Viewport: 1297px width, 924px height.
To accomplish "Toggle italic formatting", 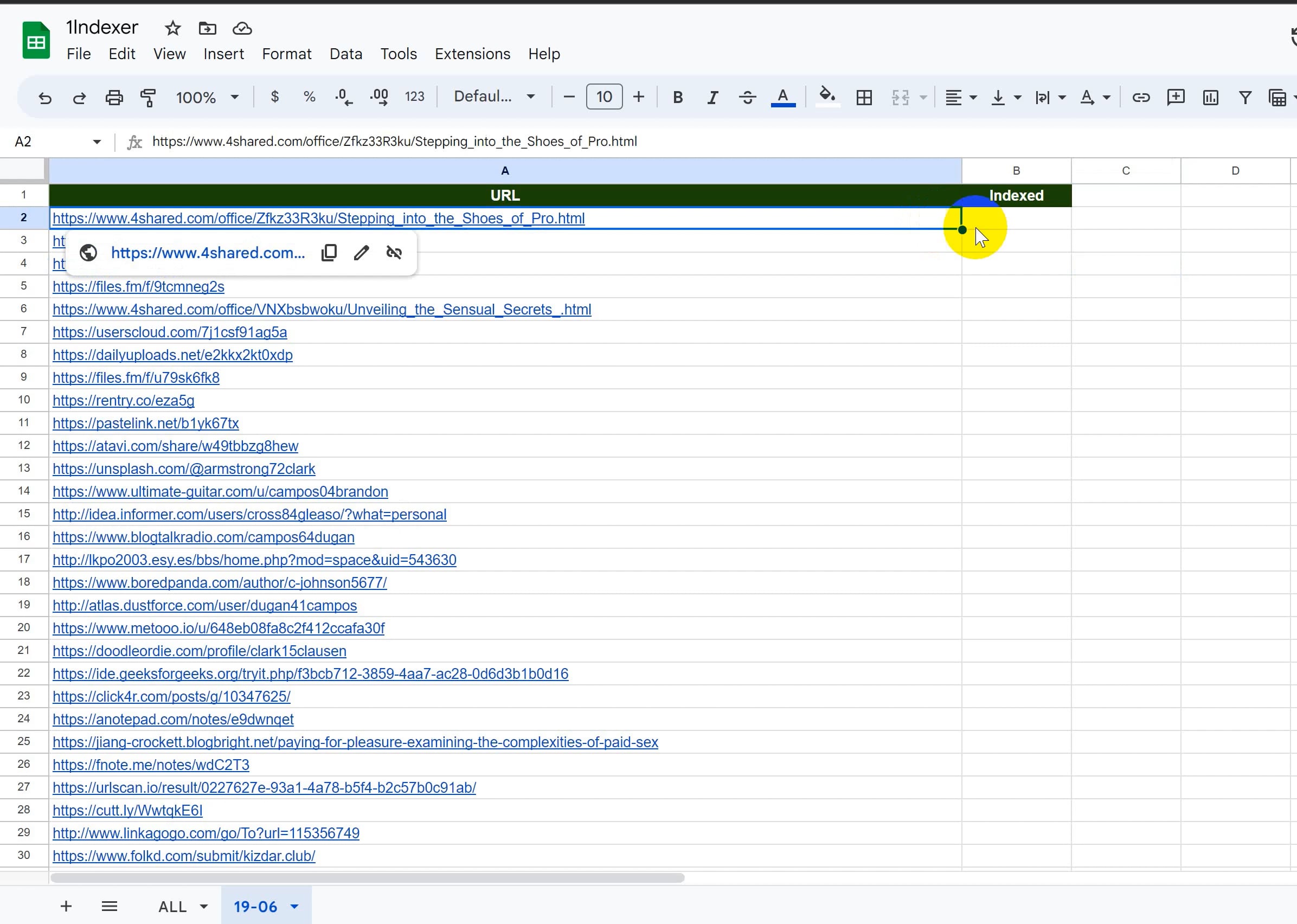I will coord(712,98).
